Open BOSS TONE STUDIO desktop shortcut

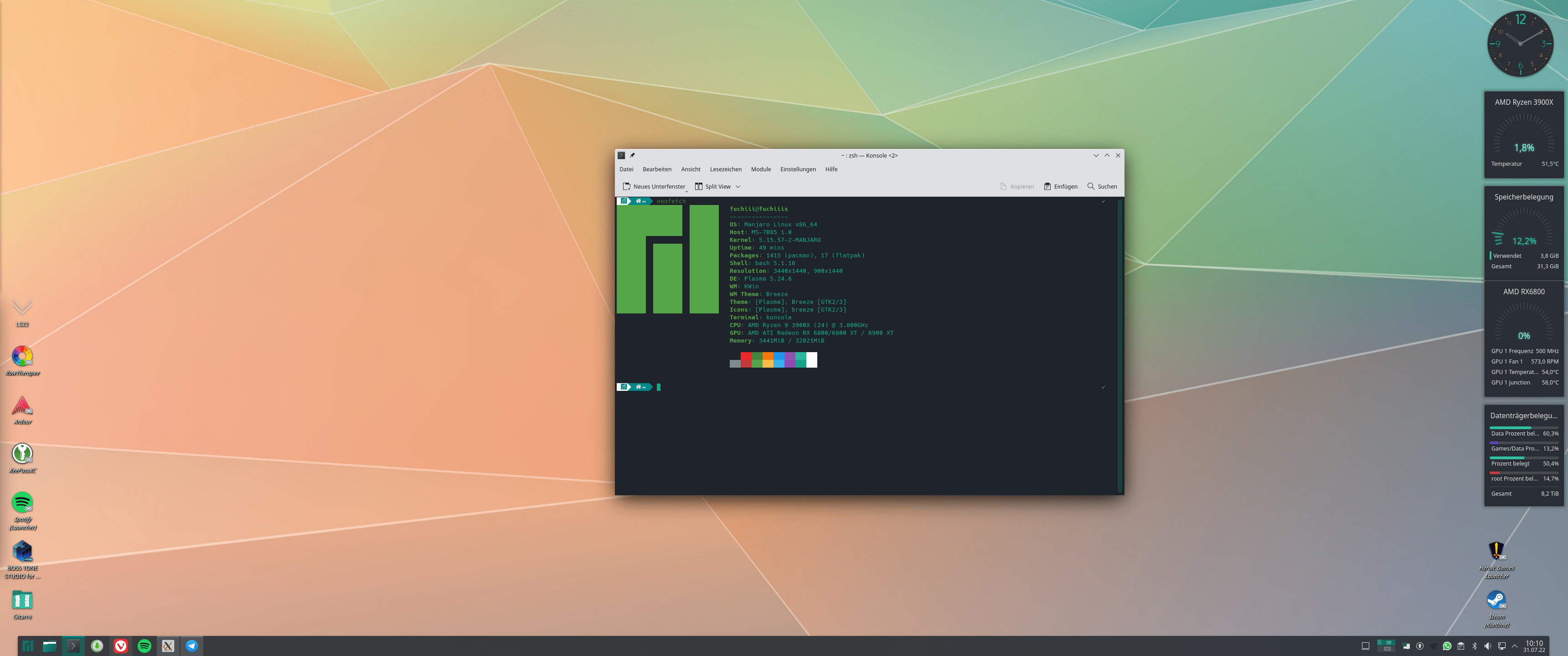22,559
